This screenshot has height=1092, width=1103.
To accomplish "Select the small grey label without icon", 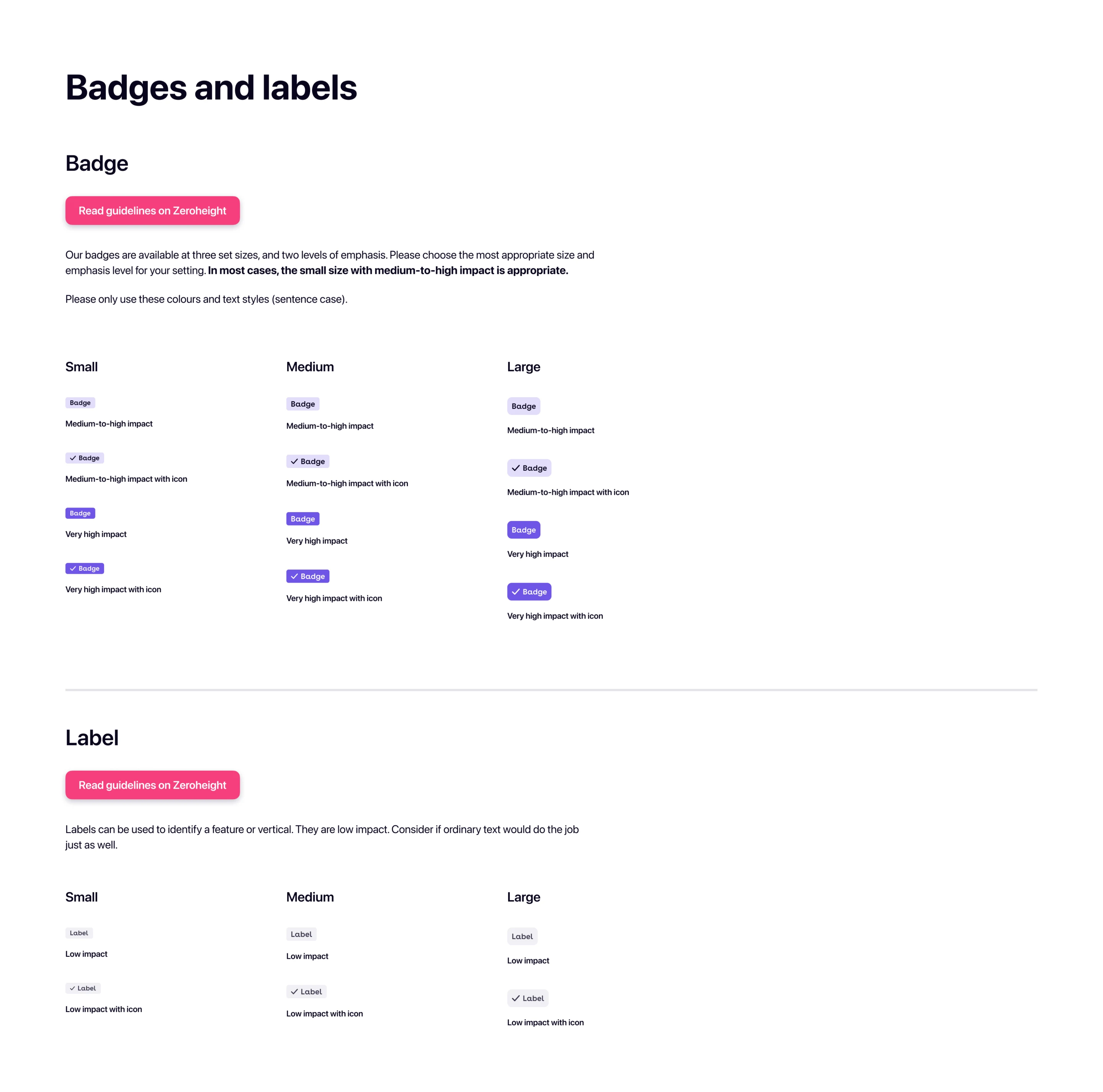I will click(79, 933).
